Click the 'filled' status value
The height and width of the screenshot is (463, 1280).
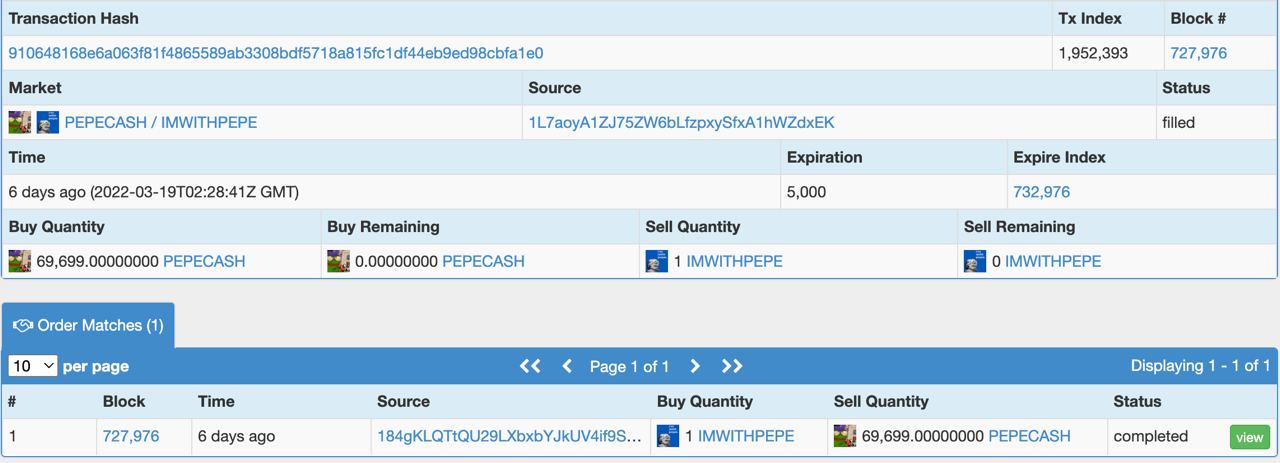(1178, 122)
